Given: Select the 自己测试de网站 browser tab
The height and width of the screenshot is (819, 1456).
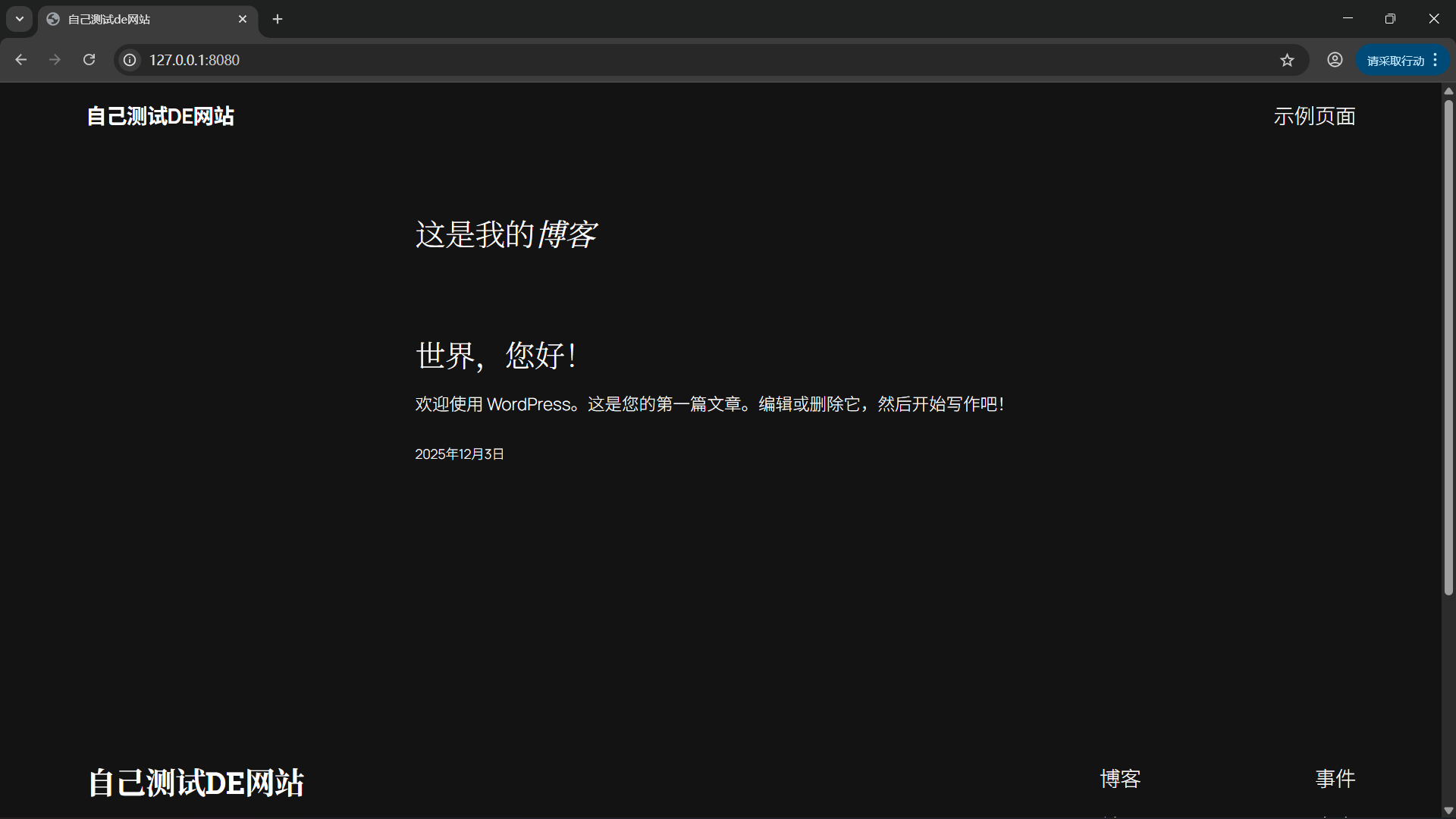Looking at the screenshot, I should click(x=136, y=19).
